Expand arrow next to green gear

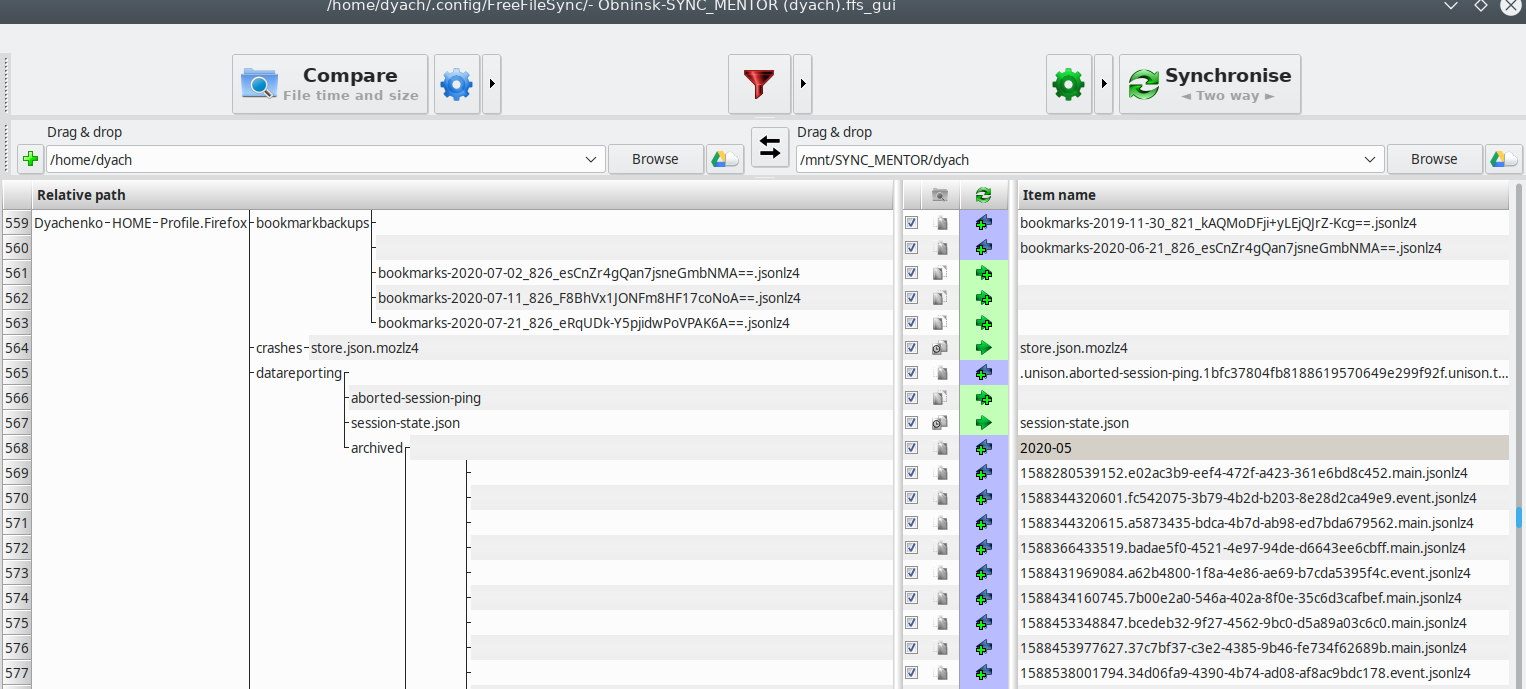click(x=1103, y=84)
